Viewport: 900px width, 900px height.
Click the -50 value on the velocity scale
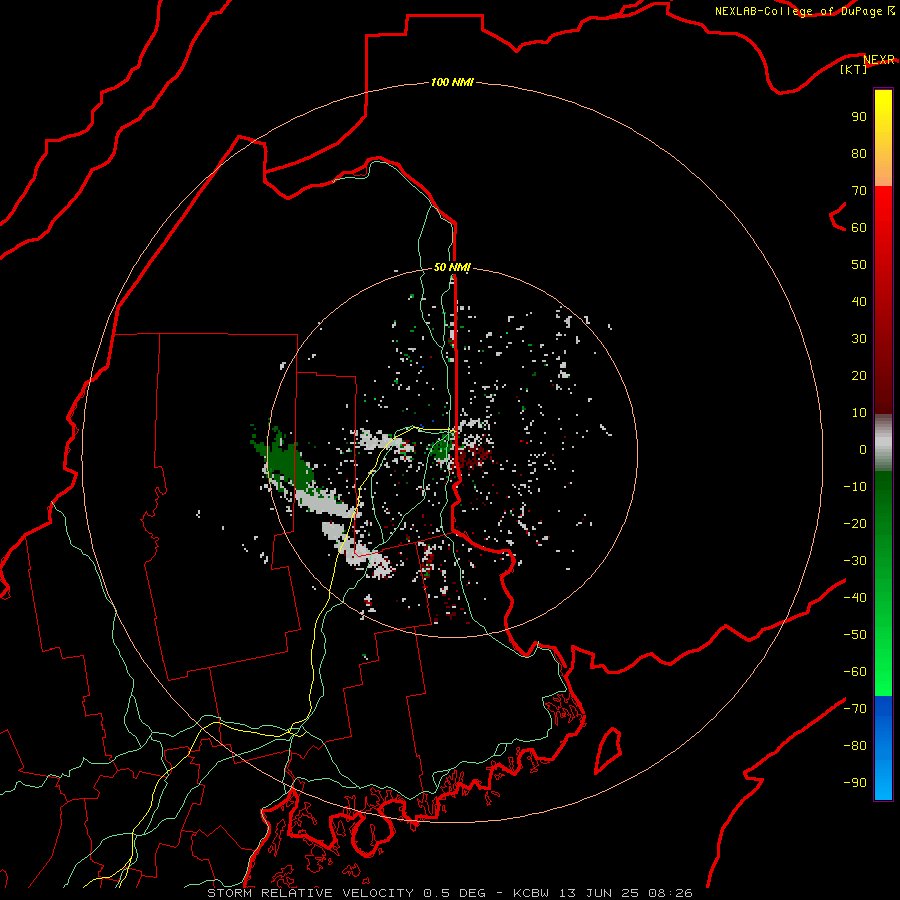click(855, 634)
